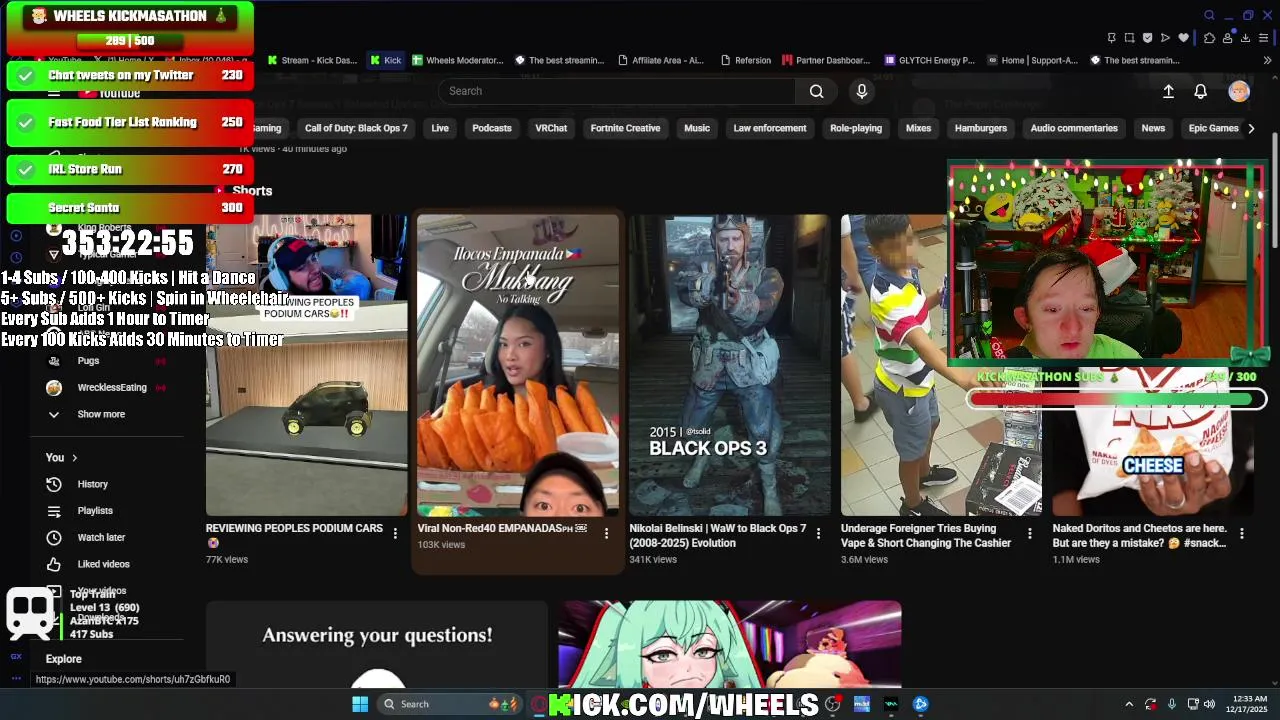Viewport: 1280px width, 720px height.
Task: Open Home Support bookmark
Action: point(1033,60)
